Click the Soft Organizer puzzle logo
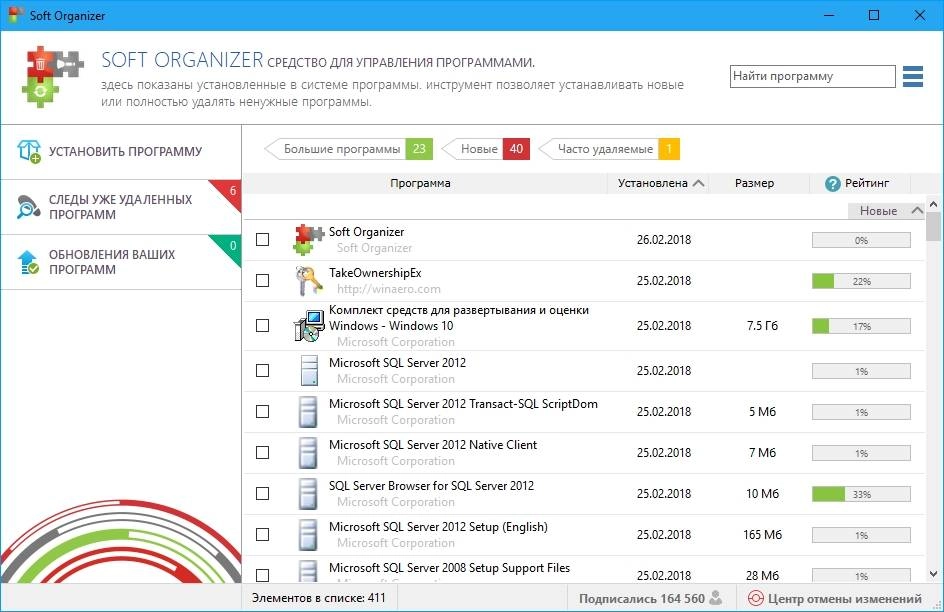The width and height of the screenshot is (944, 612). (53, 76)
